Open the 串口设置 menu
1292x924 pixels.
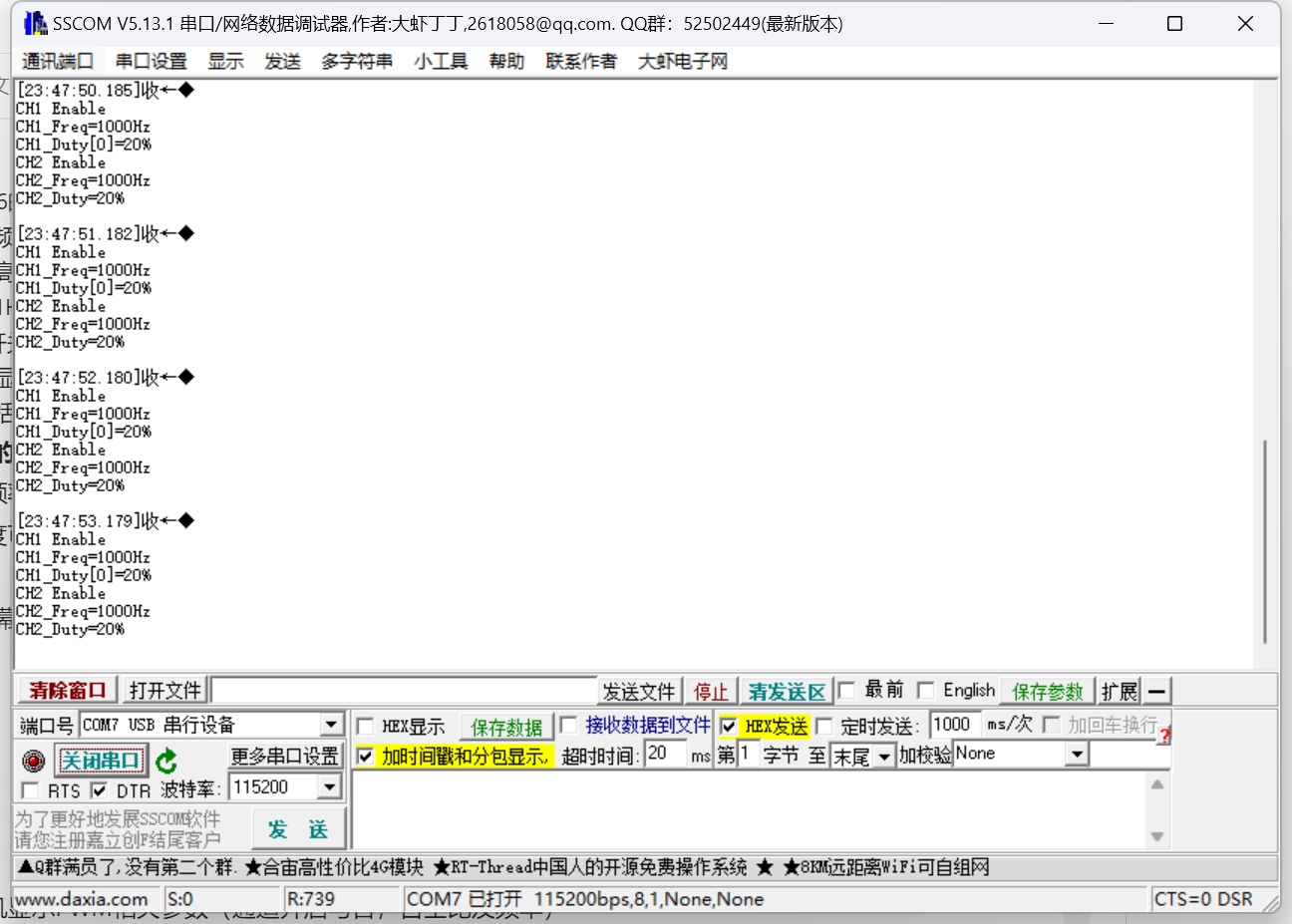pyautogui.click(x=150, y=60)
